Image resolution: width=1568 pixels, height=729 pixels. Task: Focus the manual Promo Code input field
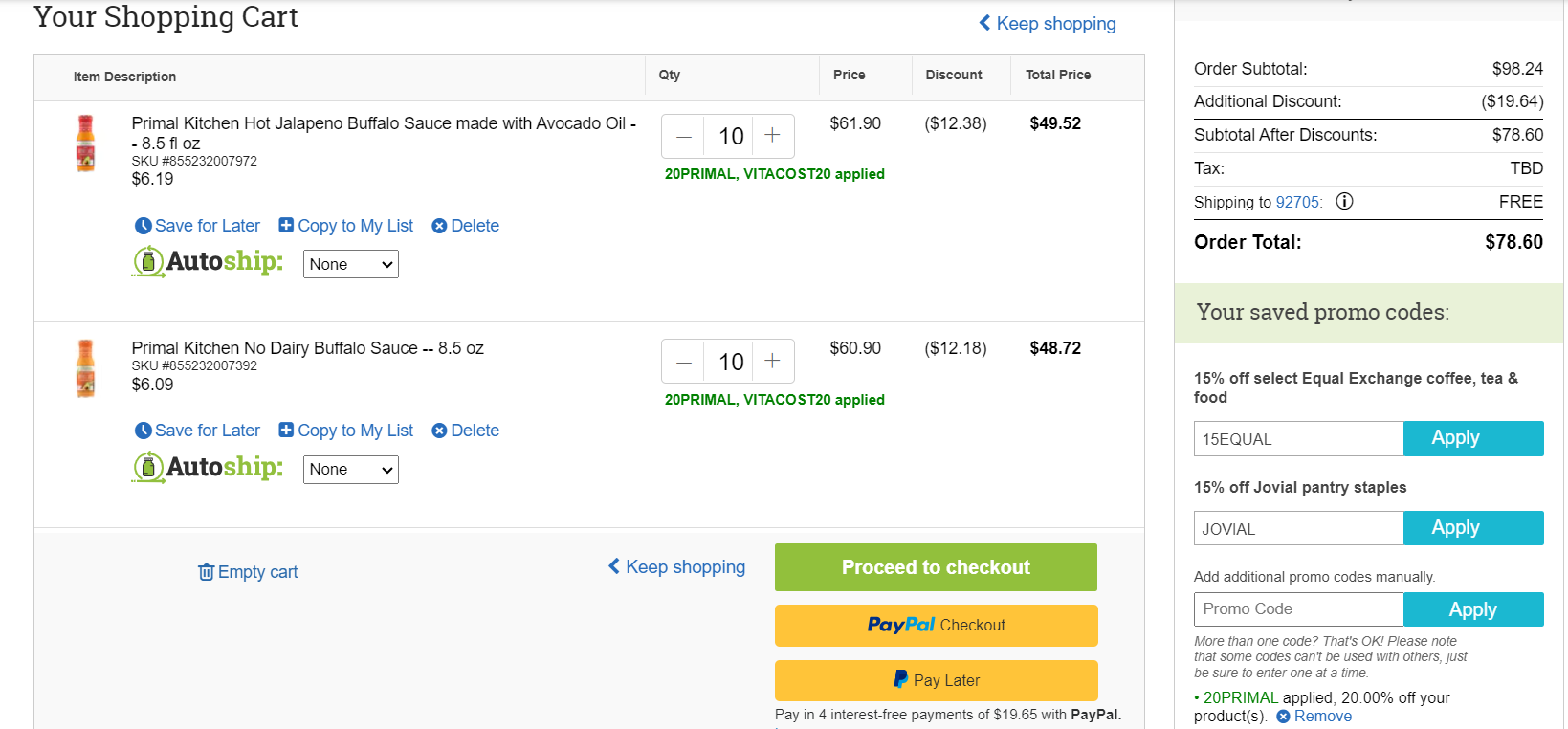click(1298, 609)
